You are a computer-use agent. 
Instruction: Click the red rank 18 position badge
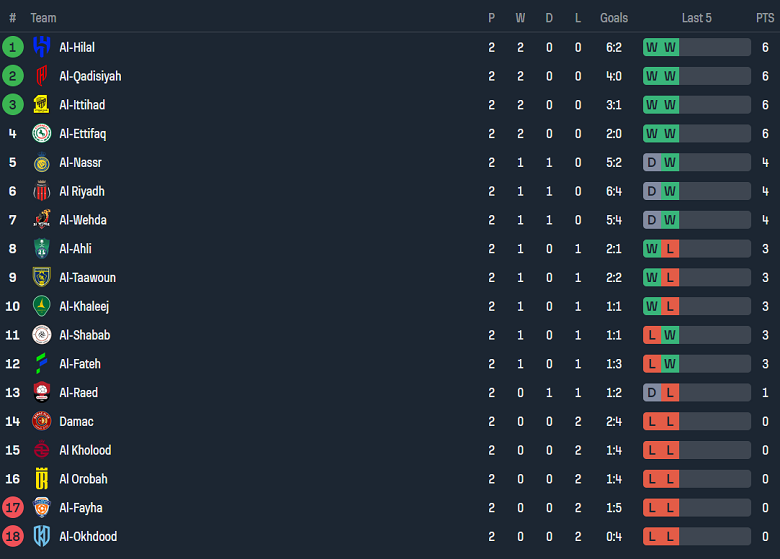pos(13,537)
